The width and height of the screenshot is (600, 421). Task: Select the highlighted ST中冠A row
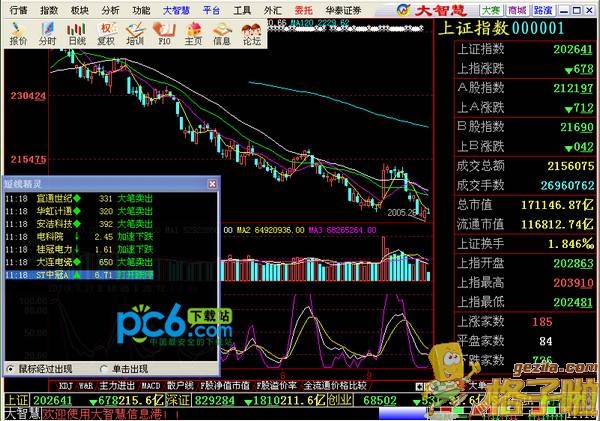79,275
